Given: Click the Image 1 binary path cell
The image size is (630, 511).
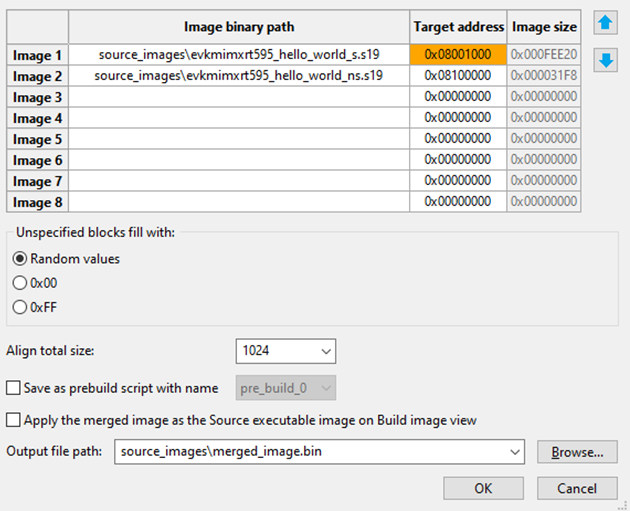Looking at the screenshot, I should [x=239, y=55].
